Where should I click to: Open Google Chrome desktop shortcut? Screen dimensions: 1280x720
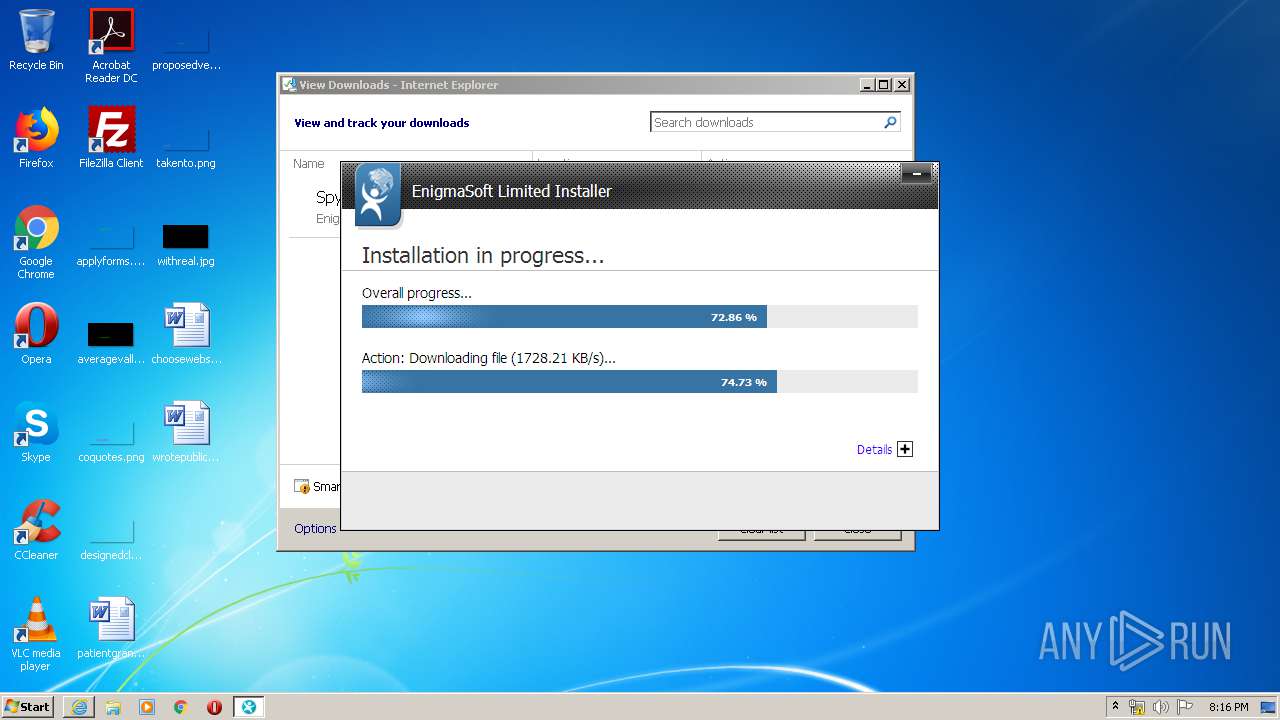(36, 242)
